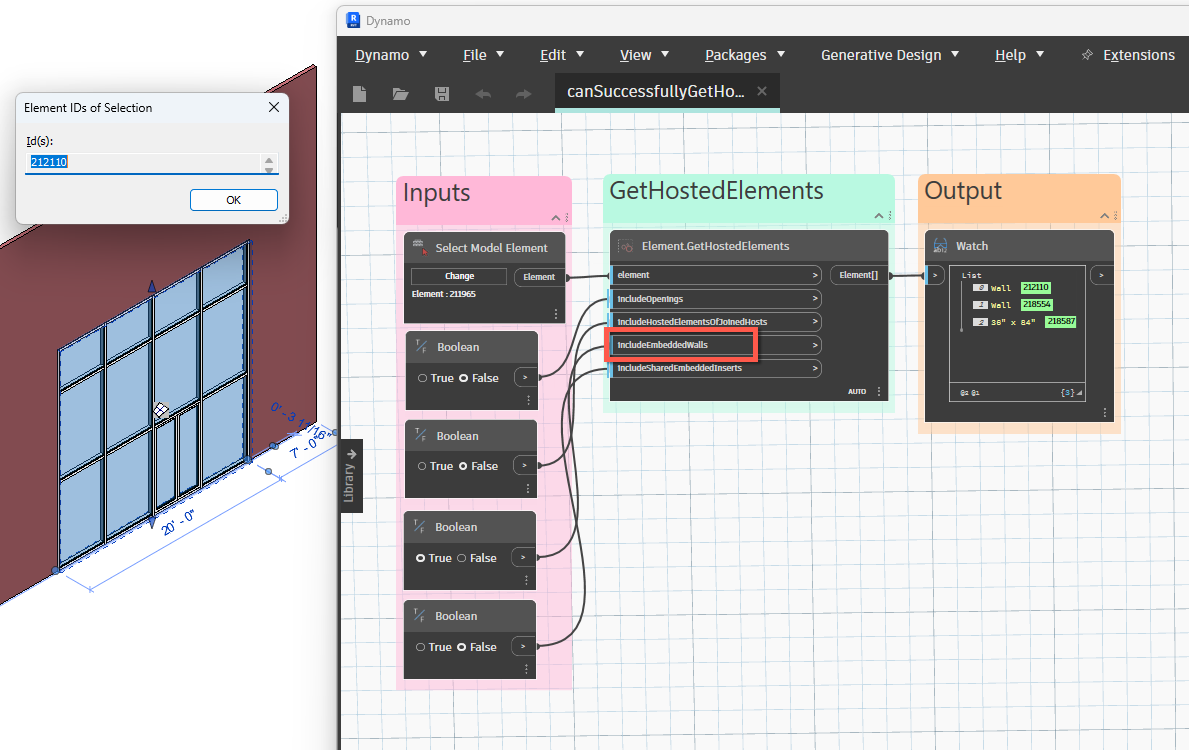Open the Dynamo menu
1189x750 pixels.
click(391, 55)
